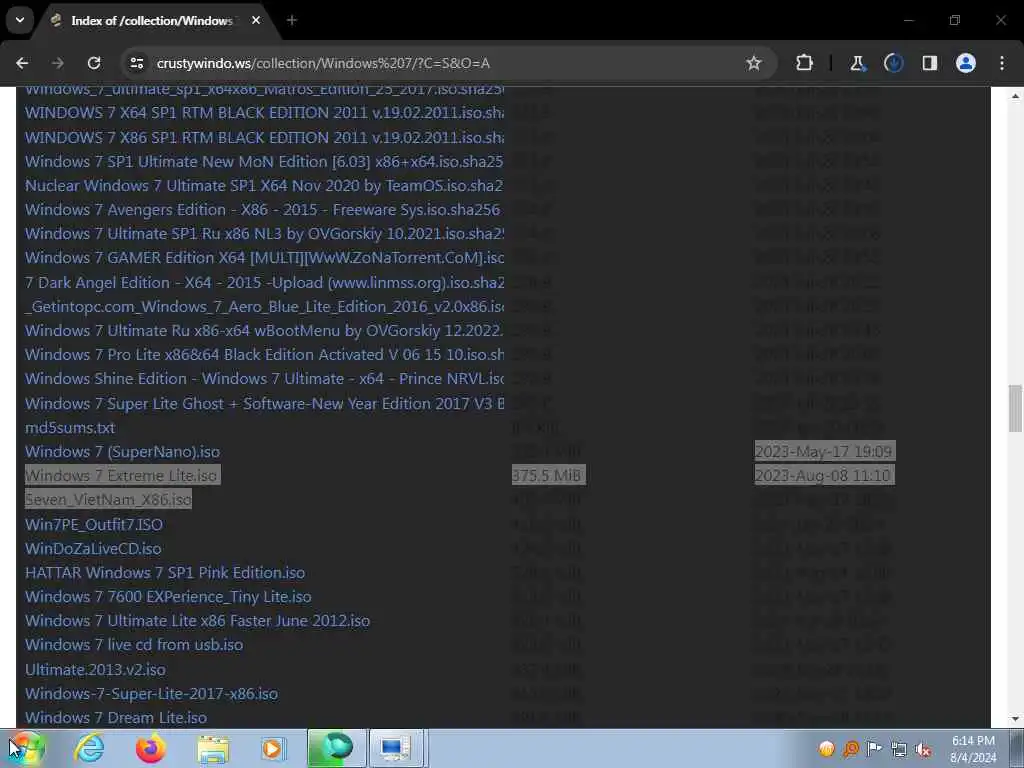The width and height of the screenshot is (1024, 768).
Task: Open Windows 7 Ultimate Ru x86-x64 wBootMenu link
Action: click(264, 330)
